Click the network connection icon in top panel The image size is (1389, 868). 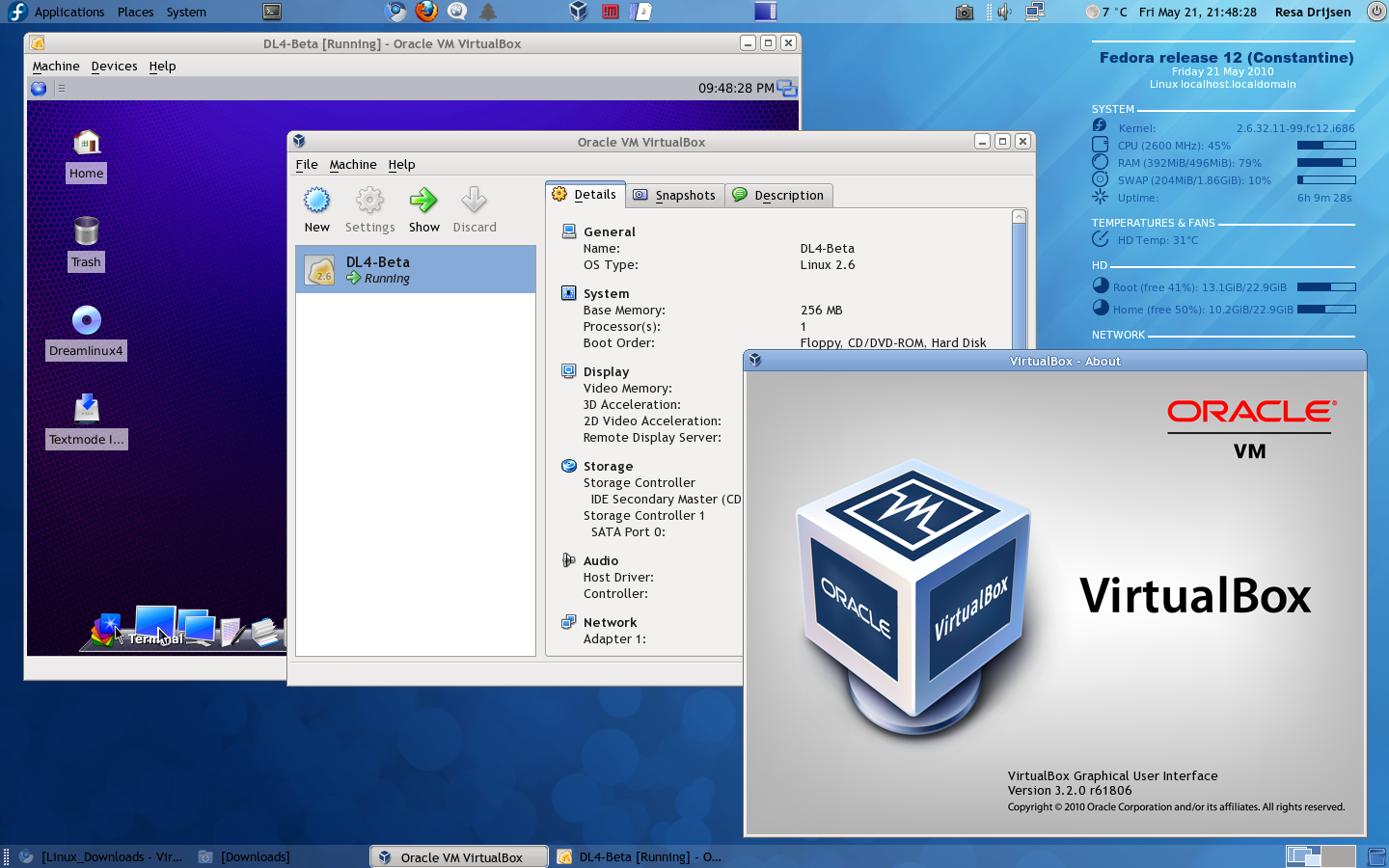(x=1035, y=12)
